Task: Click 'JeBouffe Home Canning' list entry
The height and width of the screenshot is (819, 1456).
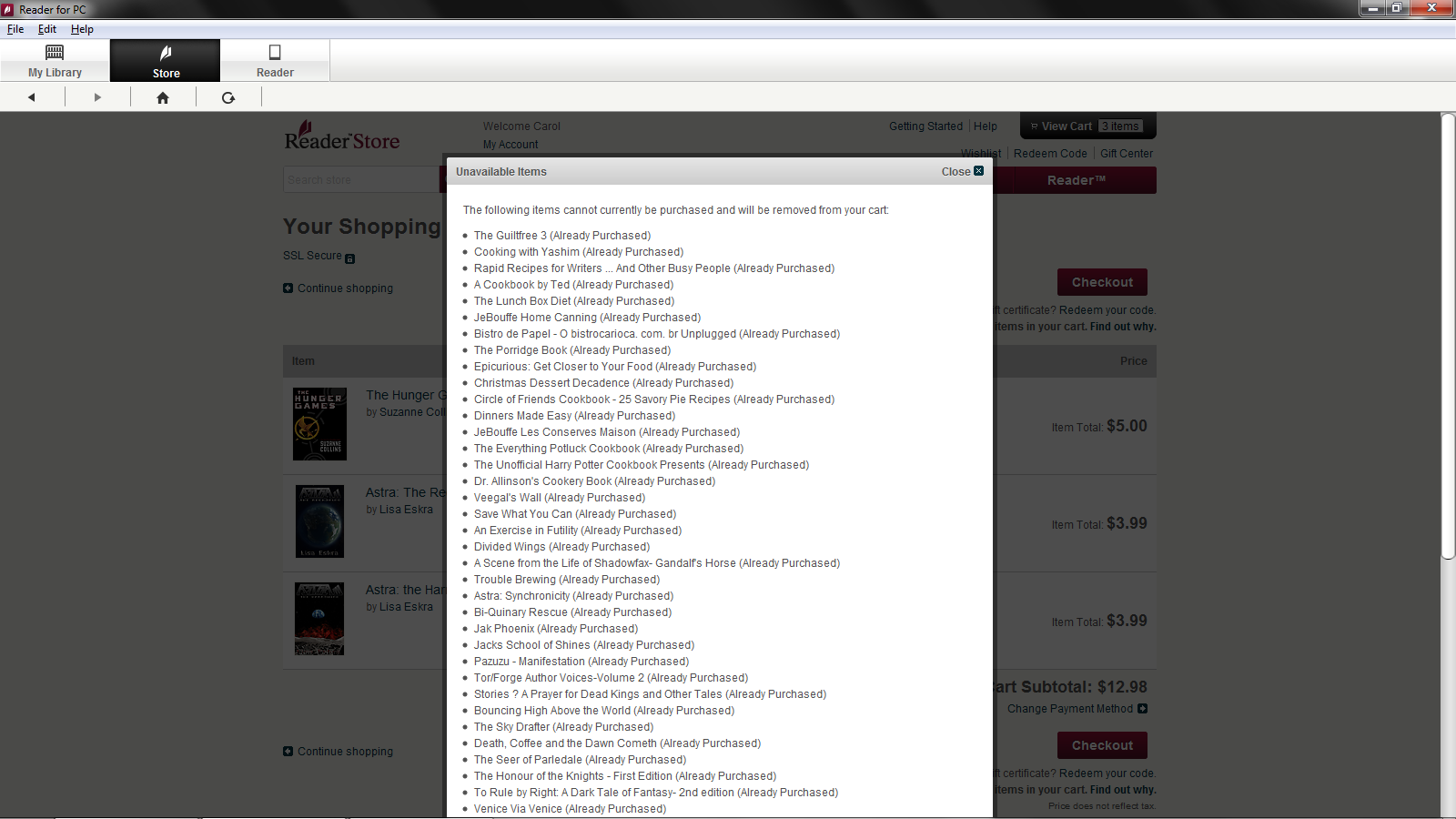Action: 587,318
